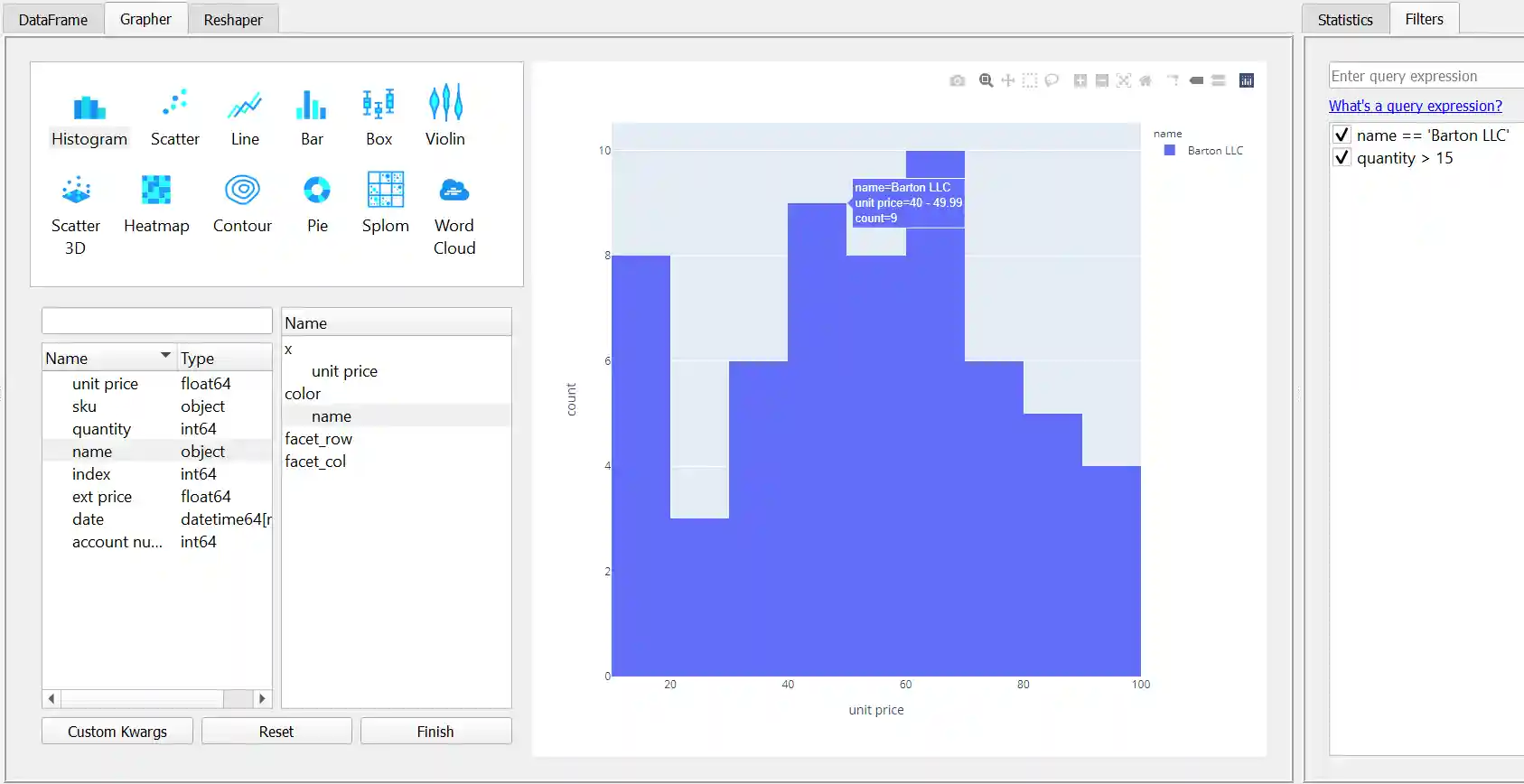Click the 'facet_row' argument row
Screen dimensions: 1524x784
[x=397, y=439]
